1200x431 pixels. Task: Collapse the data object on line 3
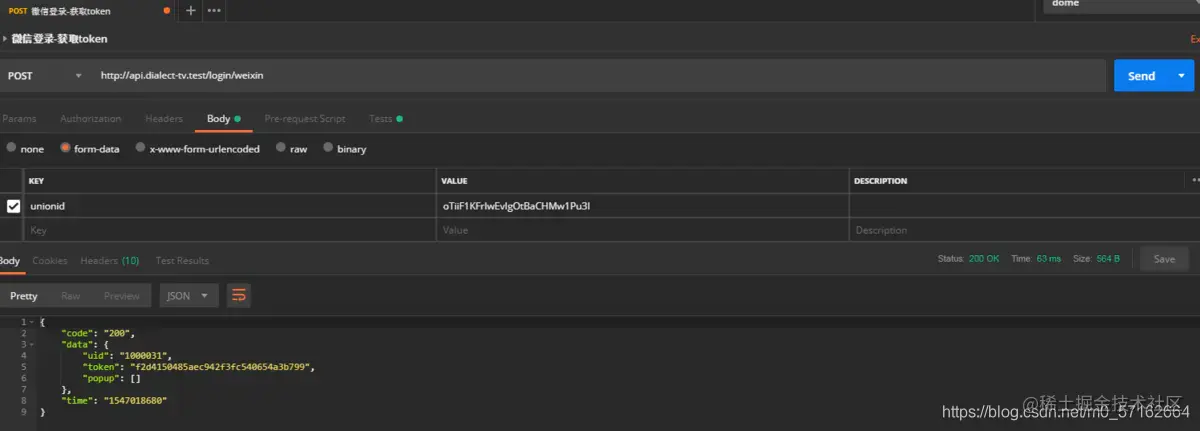tap(32, 344)
